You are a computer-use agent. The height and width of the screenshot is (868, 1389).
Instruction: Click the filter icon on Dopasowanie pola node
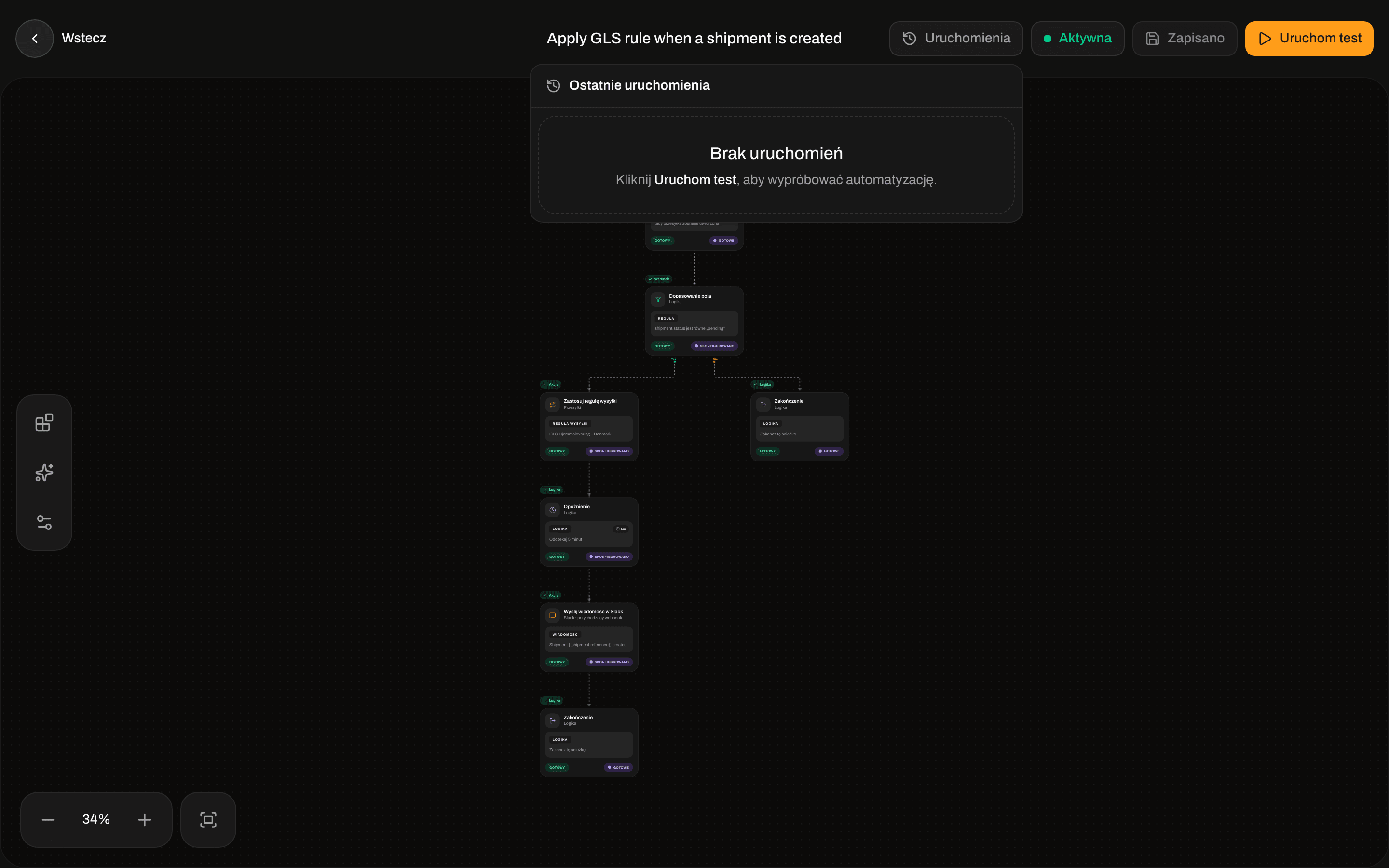coord(658,299)
